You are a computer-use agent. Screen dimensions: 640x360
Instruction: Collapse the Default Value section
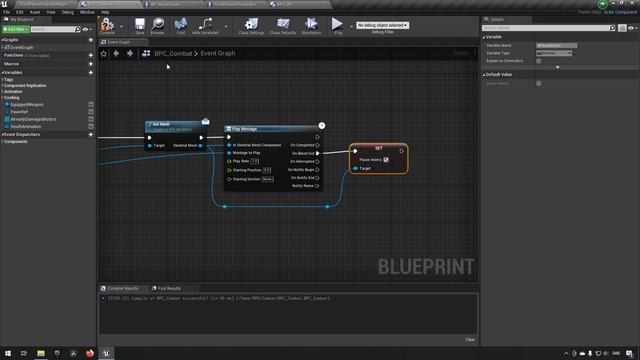(x=484, y=75)
